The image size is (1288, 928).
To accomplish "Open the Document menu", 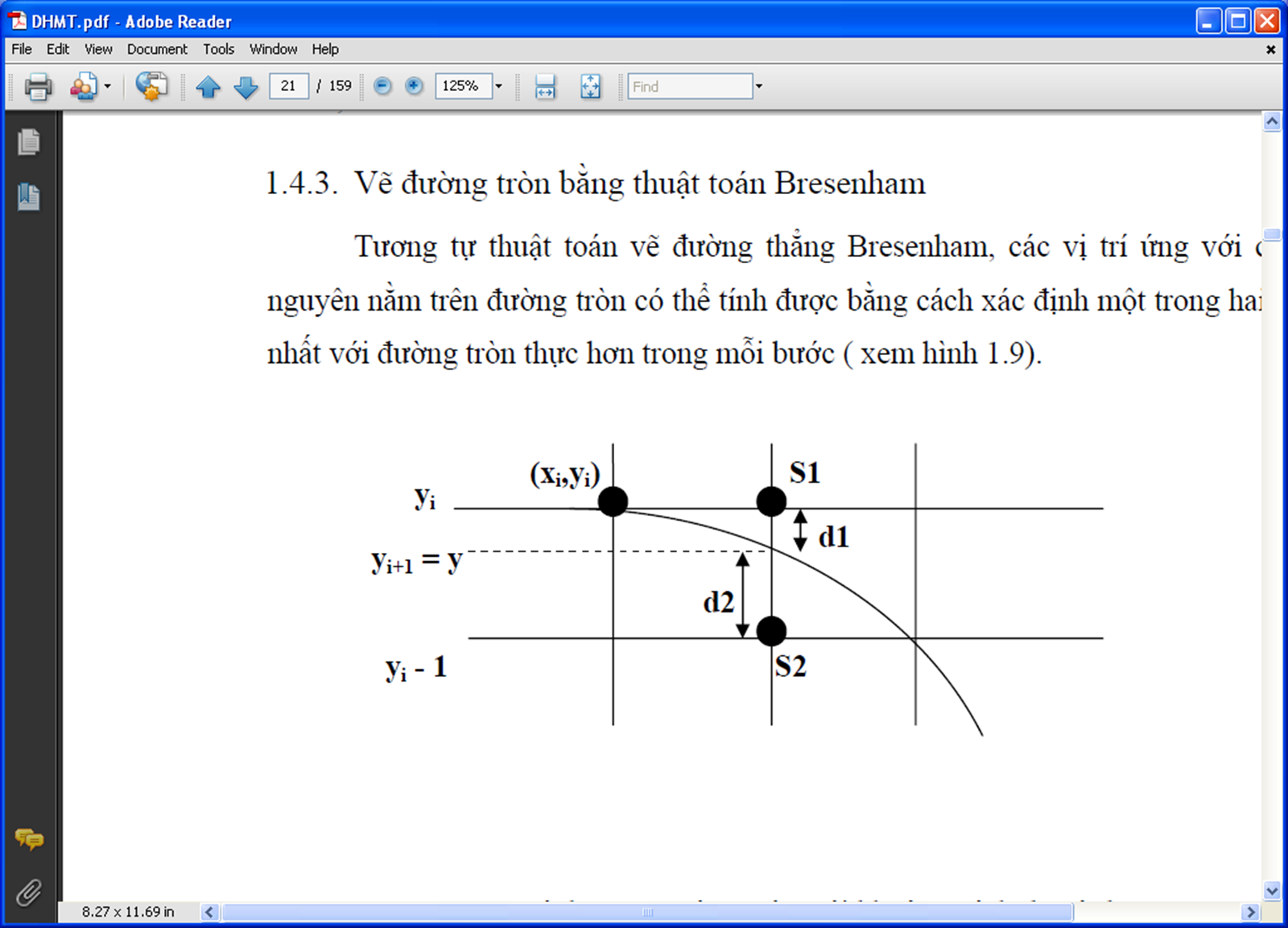I will point(157,49).
